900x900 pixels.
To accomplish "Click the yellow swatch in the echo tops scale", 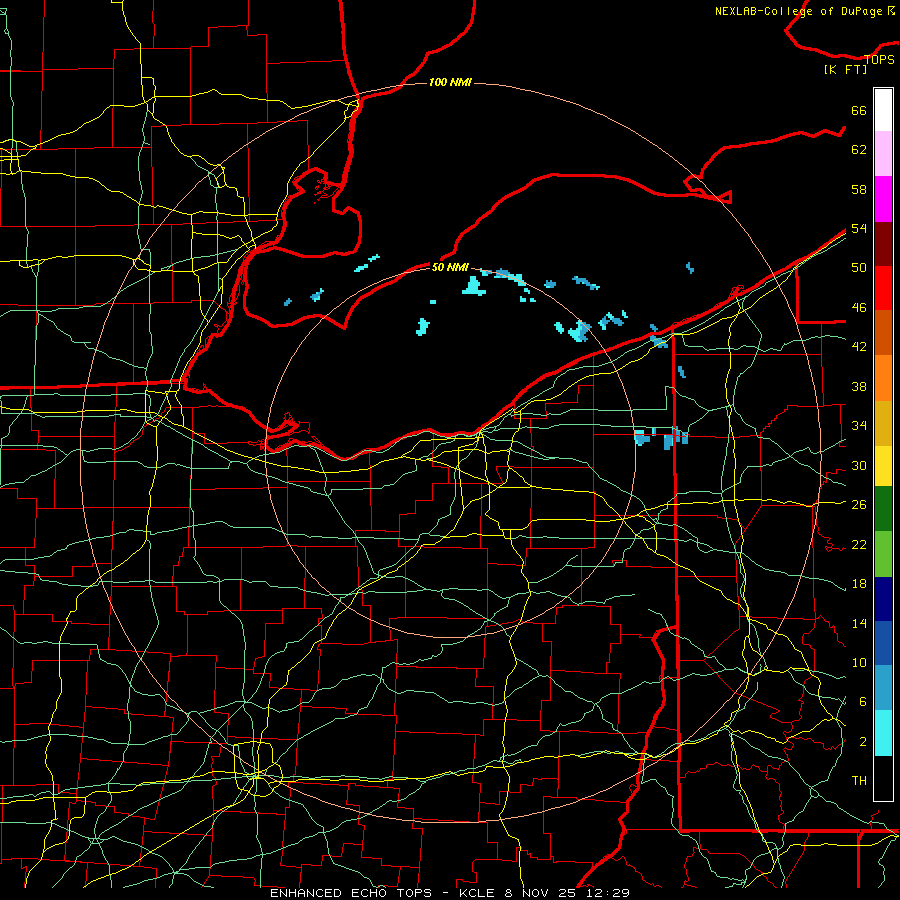I will tap(883, 466).
